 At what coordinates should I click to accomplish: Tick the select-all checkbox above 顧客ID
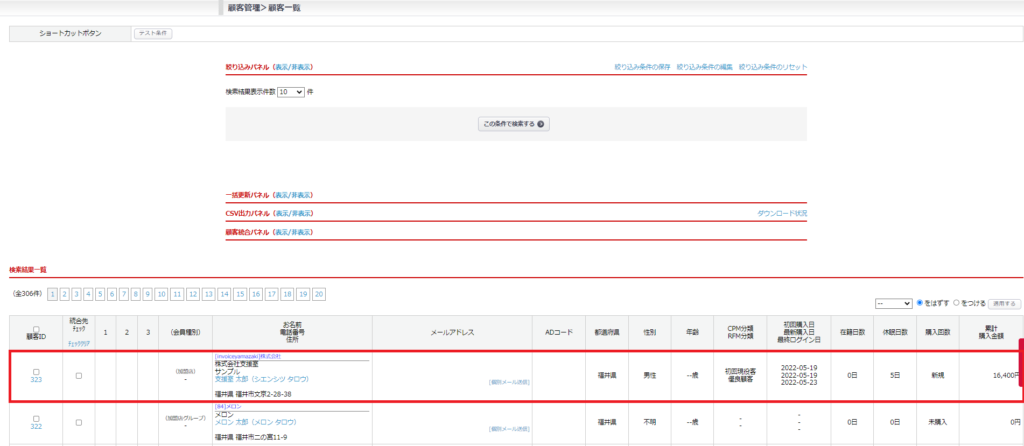[36, 329]
